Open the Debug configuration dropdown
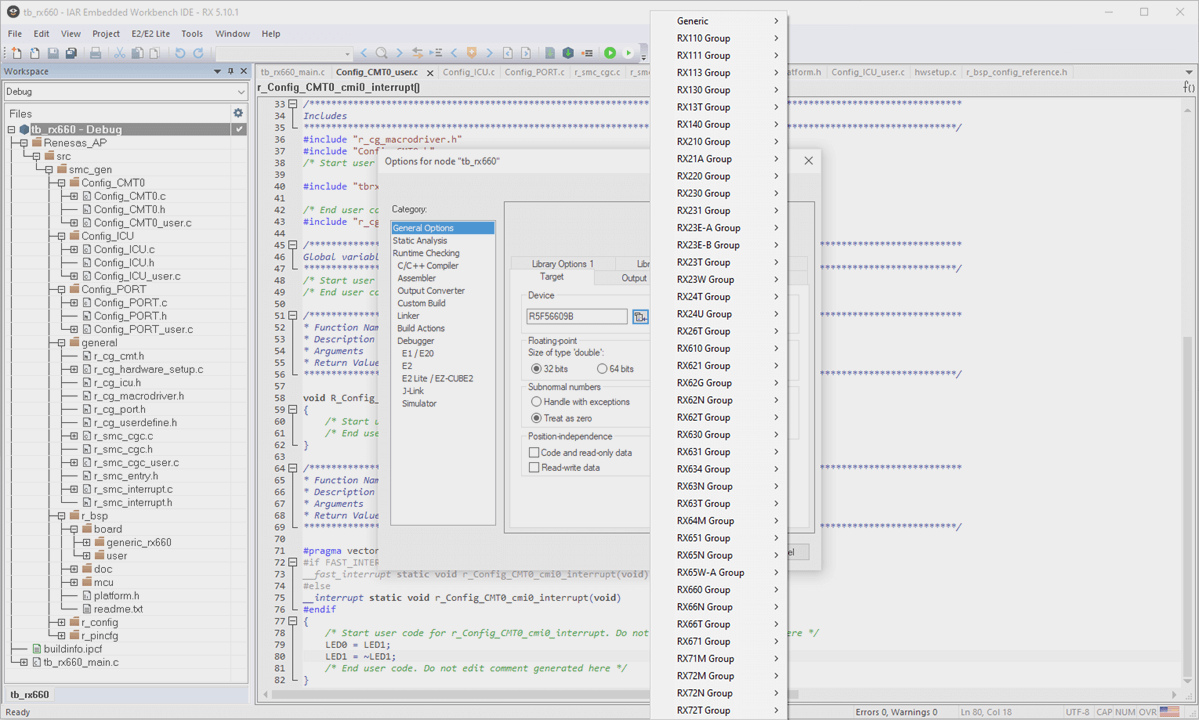 point(241,92)
